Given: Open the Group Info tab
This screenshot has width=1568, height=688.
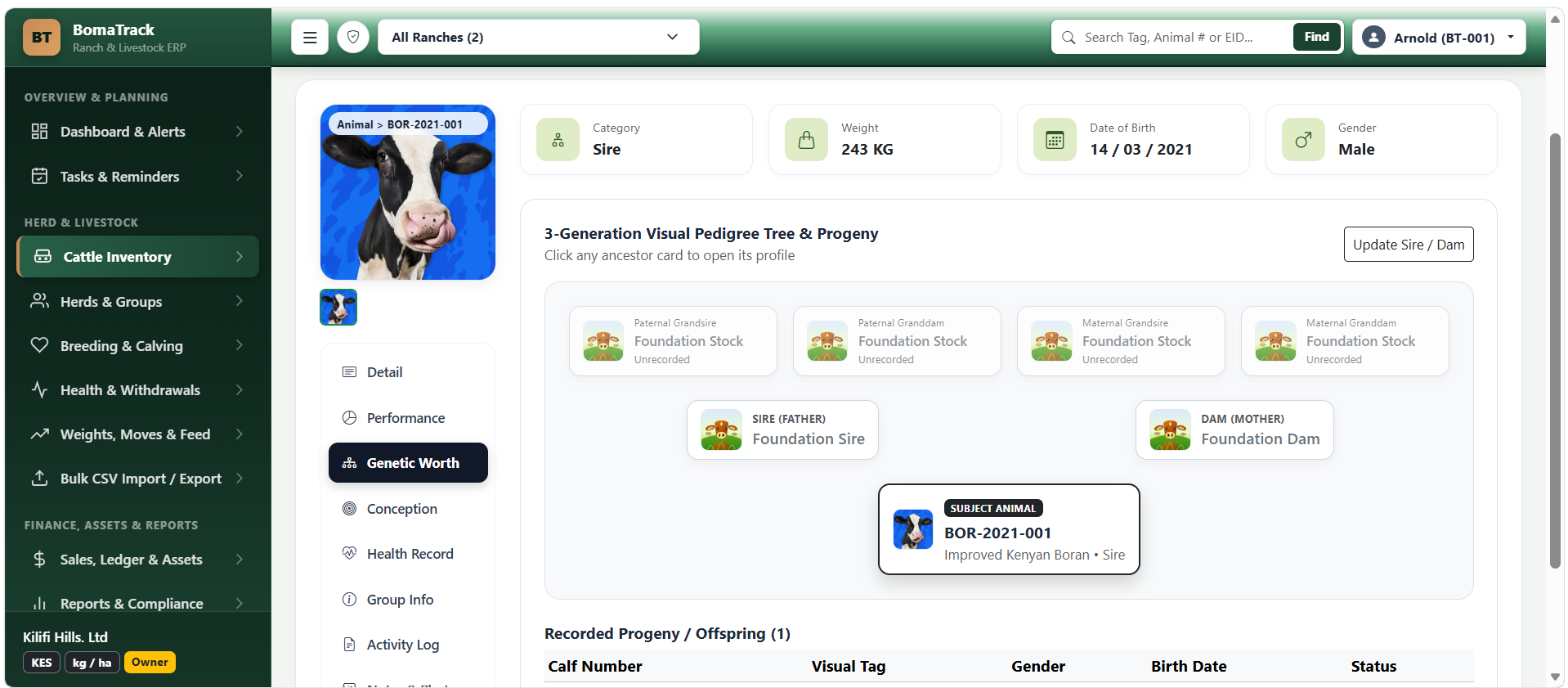Looking at the screenshot, I should [408, 600].
